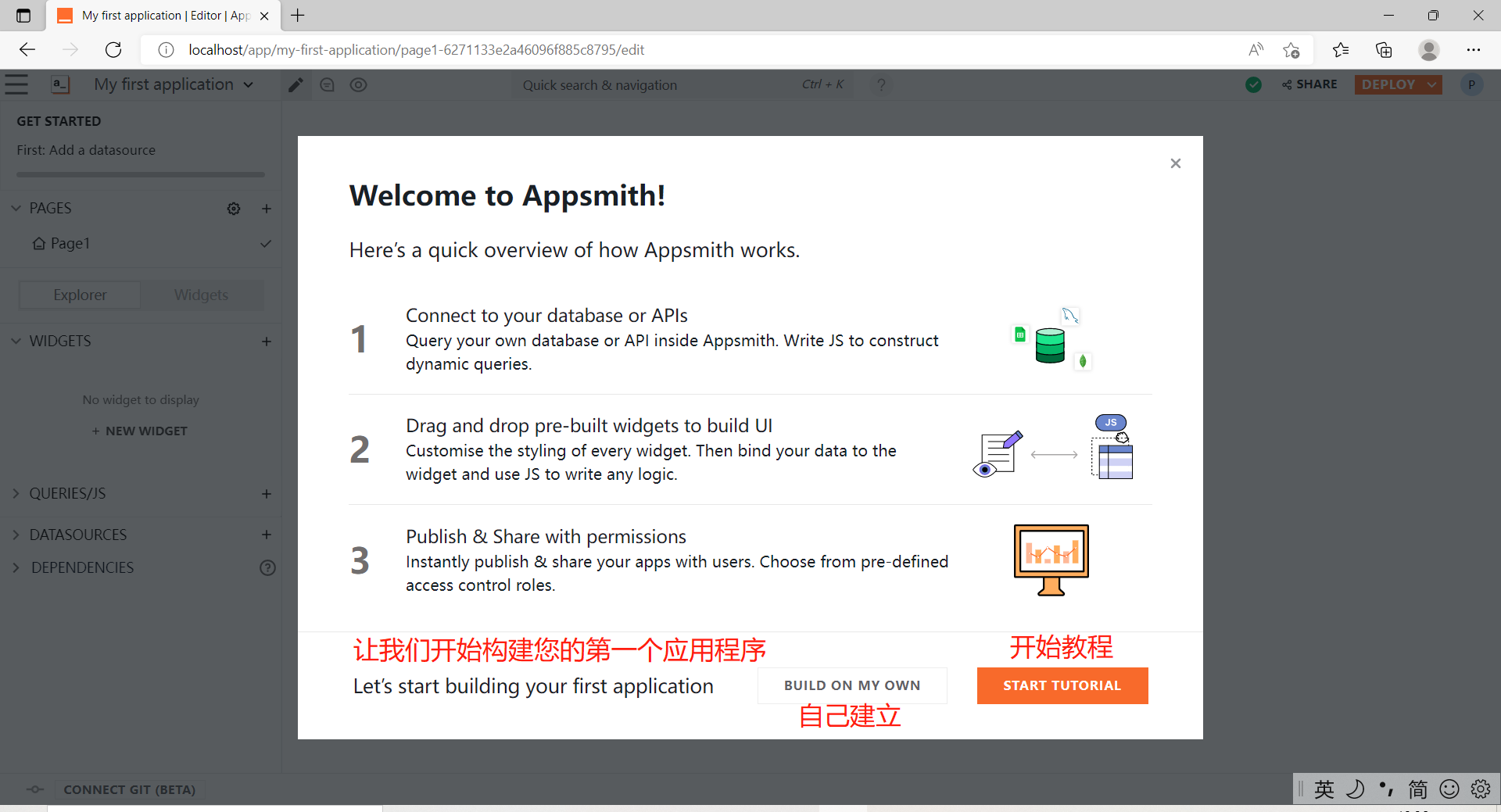Open the comment mode icon
Screen dimensions: 1501x812
pyautogui.click(x=327, y=85)
